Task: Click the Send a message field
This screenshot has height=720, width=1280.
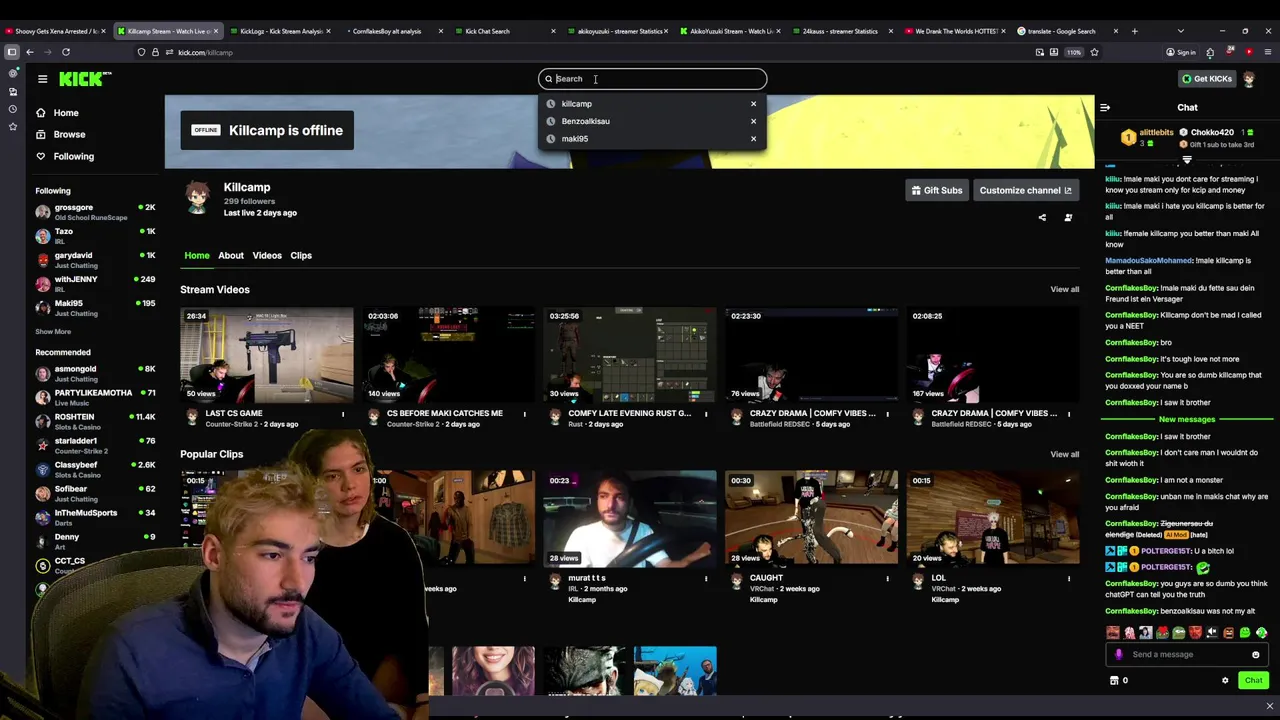Action: pyautogui.click(x=1187, y=655)
